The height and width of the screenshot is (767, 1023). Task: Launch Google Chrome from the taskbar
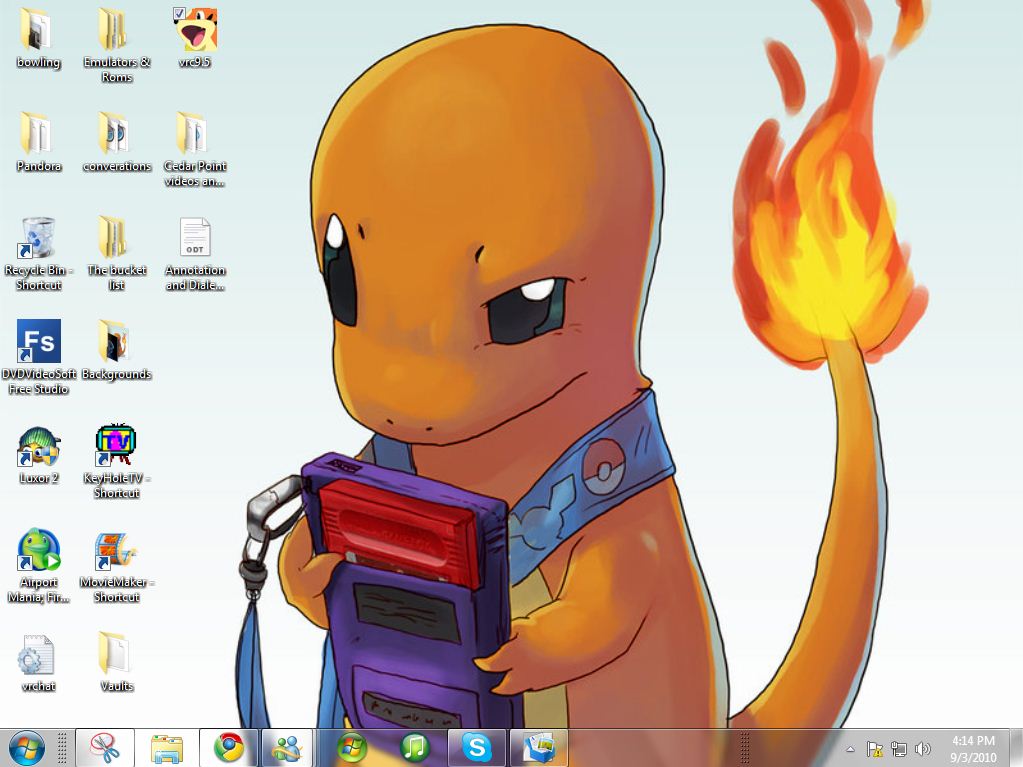(229, 747)
